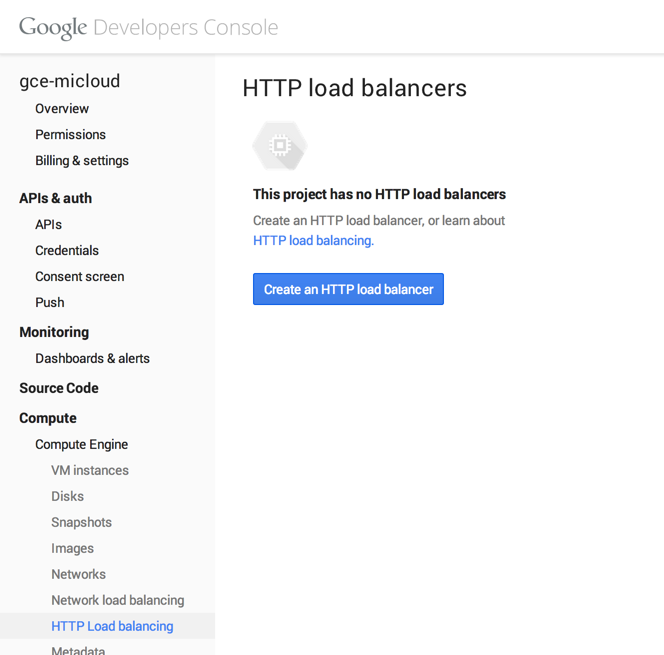Click 'This project has no HTTP load balancers'

(379, 194)
